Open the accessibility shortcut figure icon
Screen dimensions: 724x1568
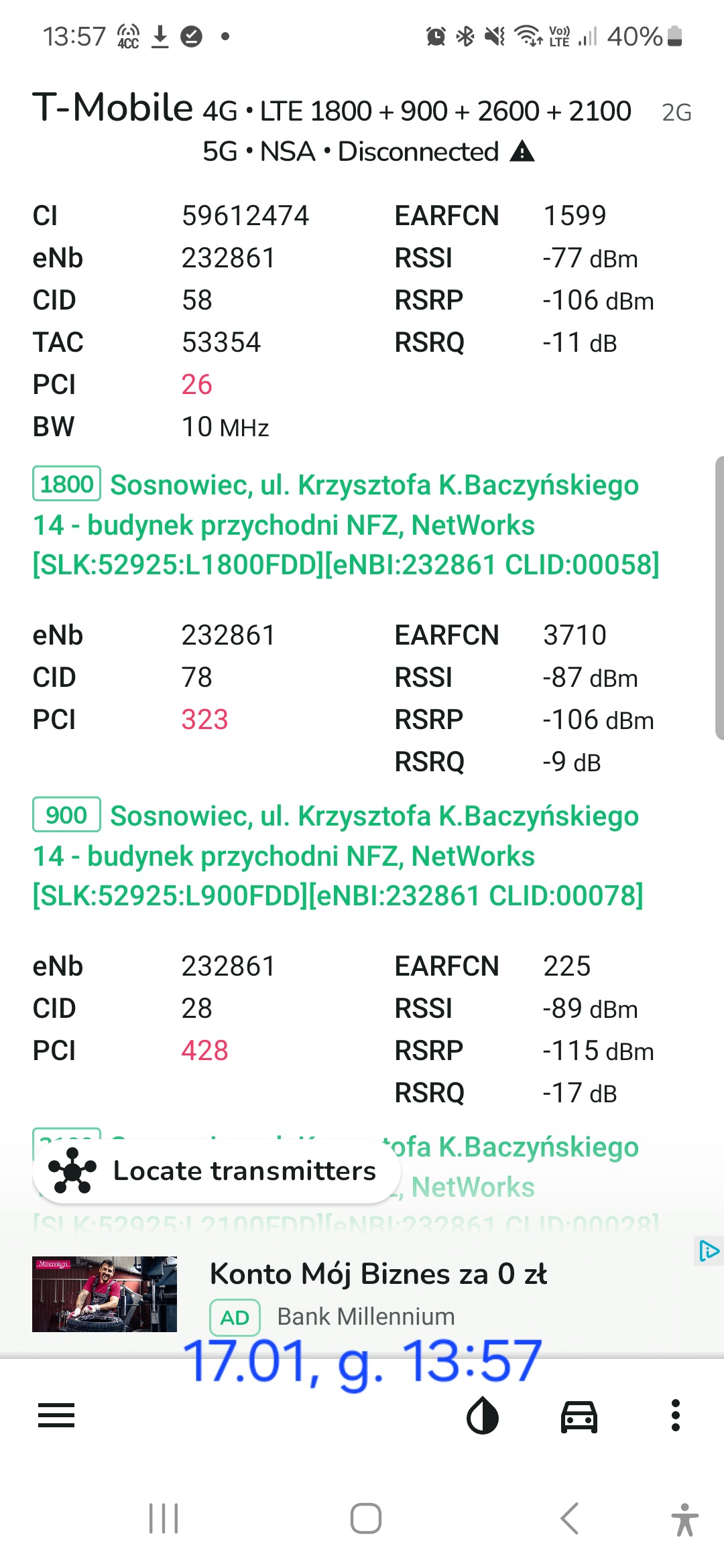(684, 1519)
